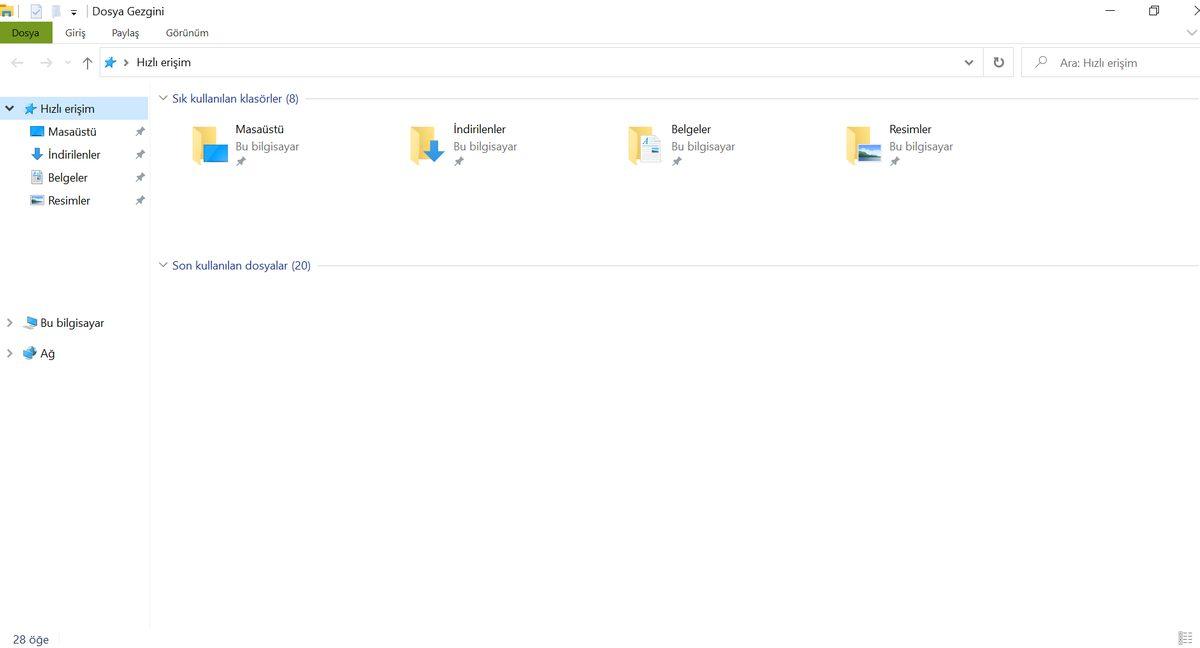The image size is (1200, 648).
Task: Open the Görünüm ribbon tab
Action: 187,33
